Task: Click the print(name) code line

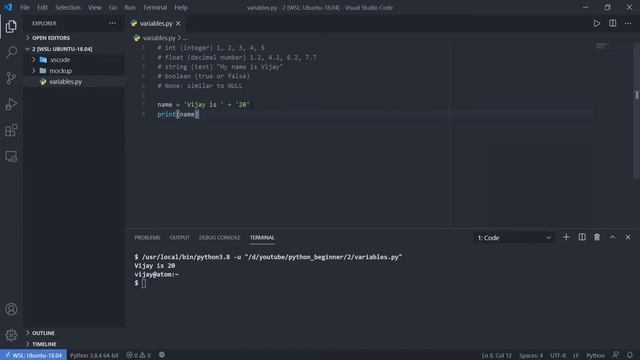Action: point(178,114)
